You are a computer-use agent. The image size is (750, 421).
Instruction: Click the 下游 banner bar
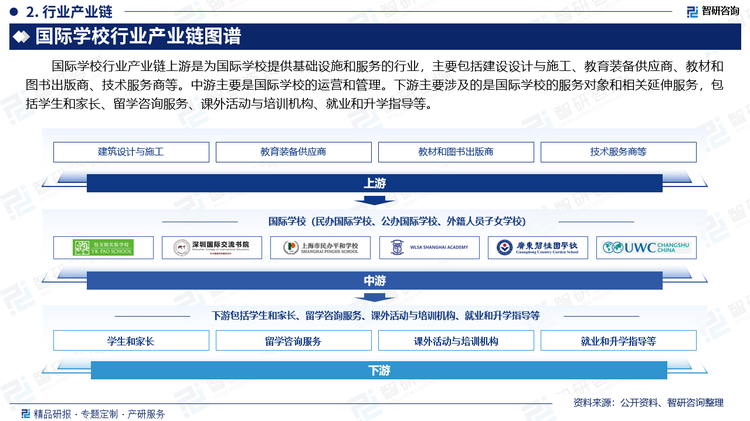tap(379, 370)
